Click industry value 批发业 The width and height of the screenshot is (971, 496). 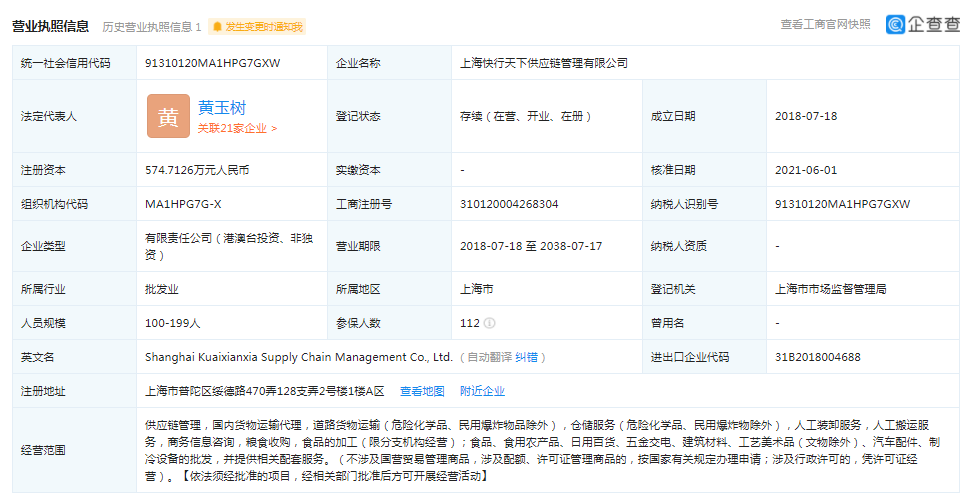(x=162, y=289)
